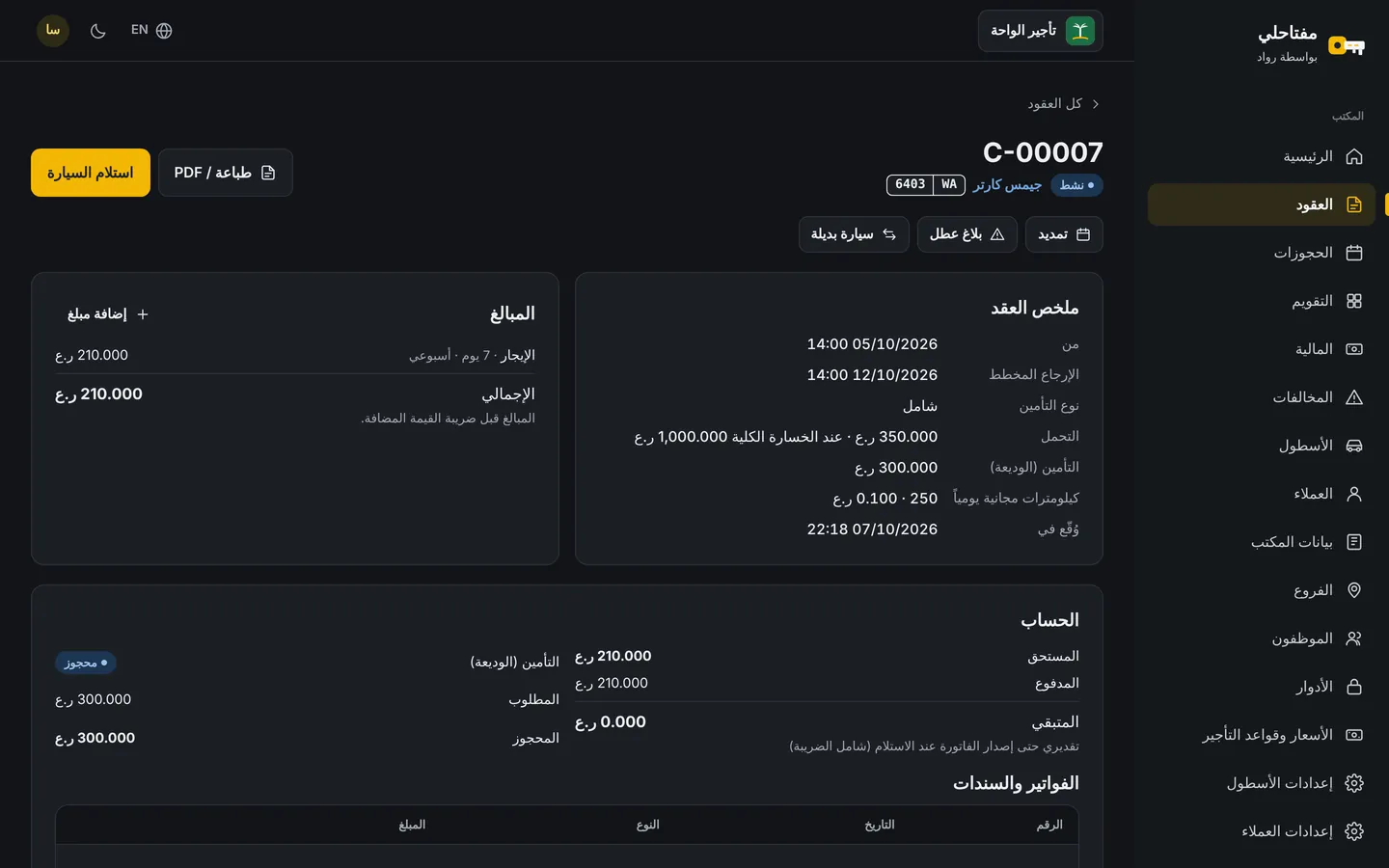1389x868 pixels.
Task: Open المخالفات violations page
Action: tap(1262, 397)
